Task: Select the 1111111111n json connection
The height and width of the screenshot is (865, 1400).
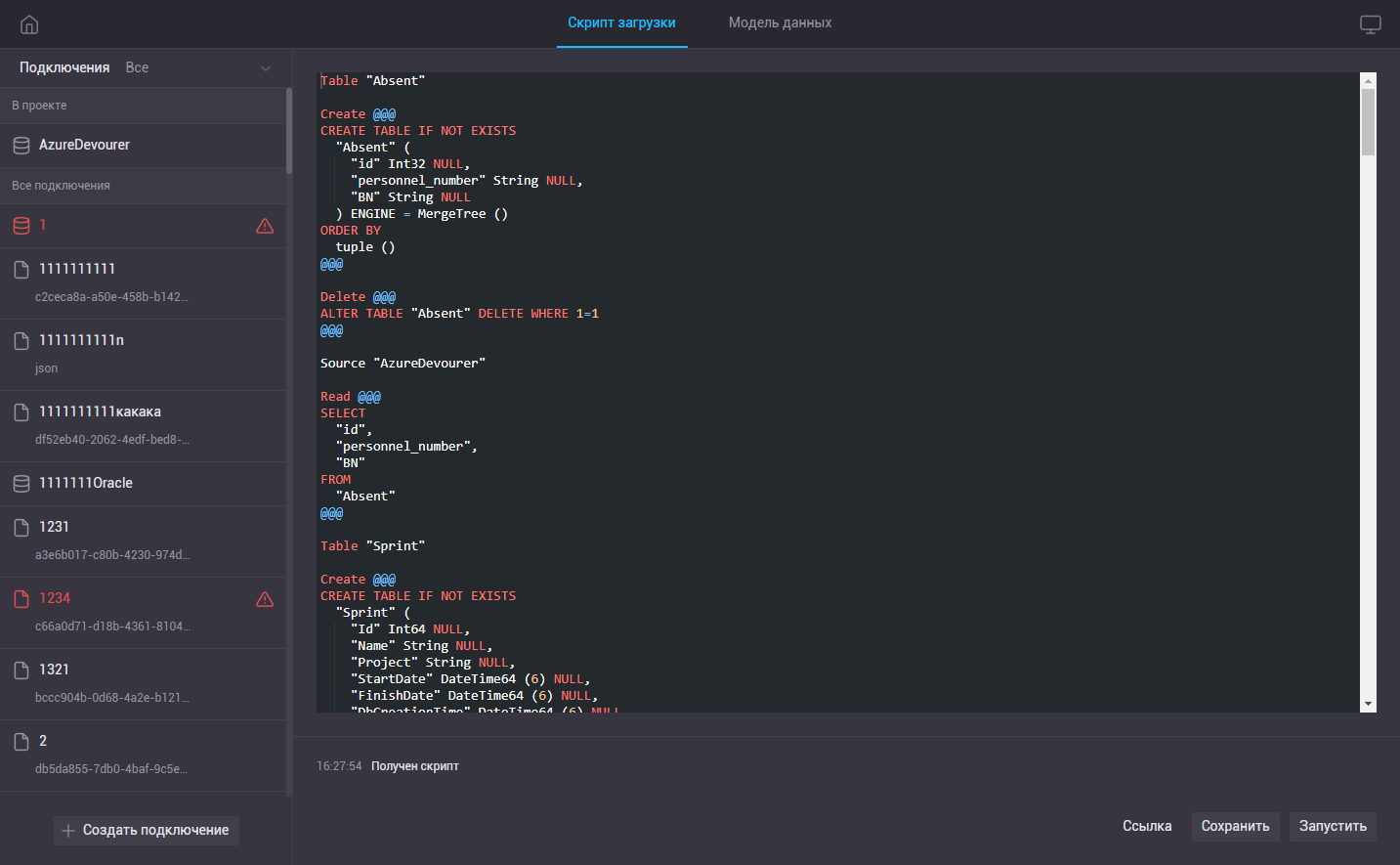Action: point(143,354)
